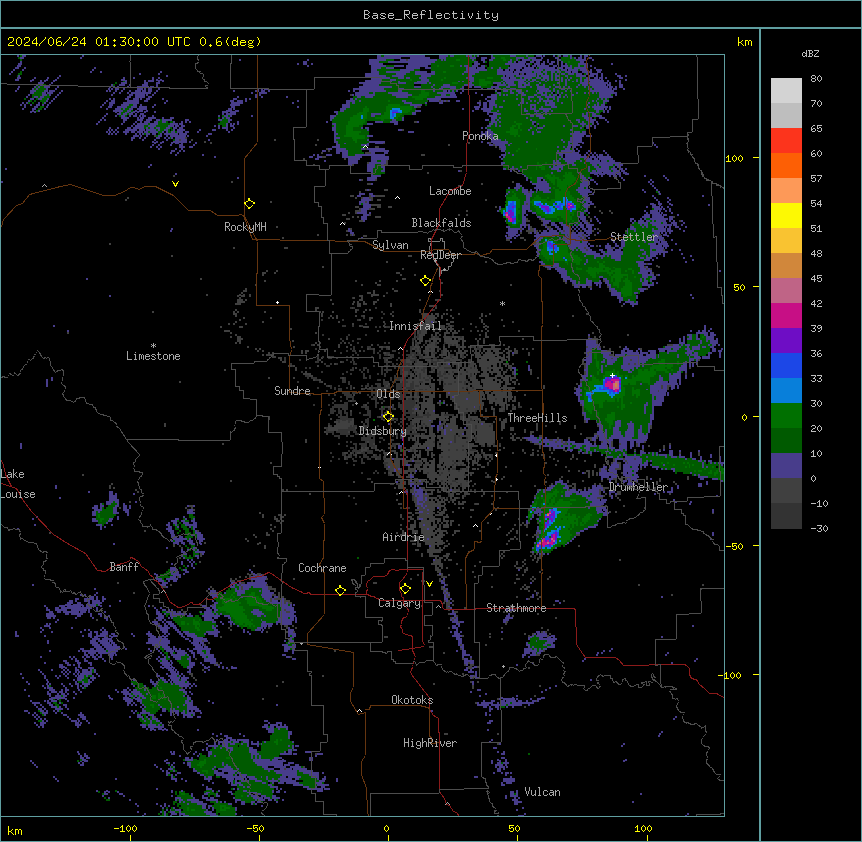Click the yellow diamond marker south of RedDeer
This screenshot has width=862, height=842.
(x=425, y=281)
